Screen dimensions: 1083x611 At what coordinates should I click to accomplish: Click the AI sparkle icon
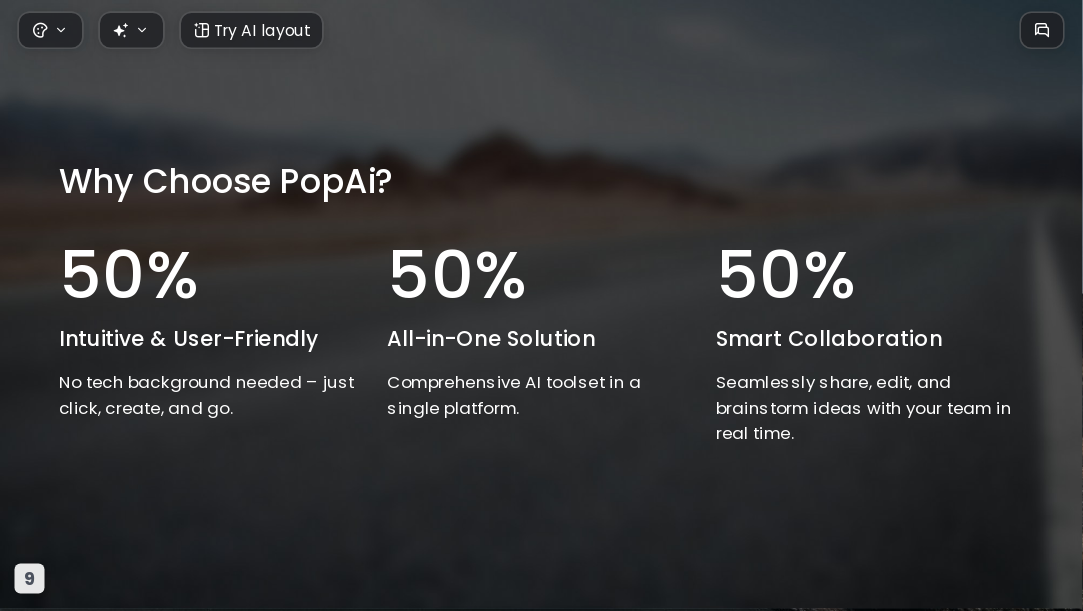tap(120, 30)
